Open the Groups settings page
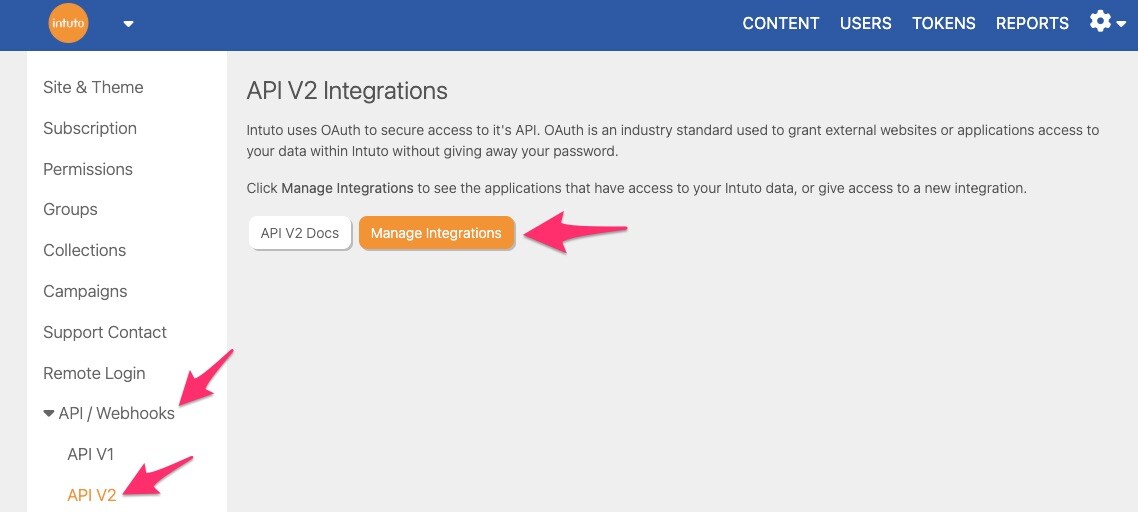The height and width of the screenshot is (512, 1138). click(70, 209)
